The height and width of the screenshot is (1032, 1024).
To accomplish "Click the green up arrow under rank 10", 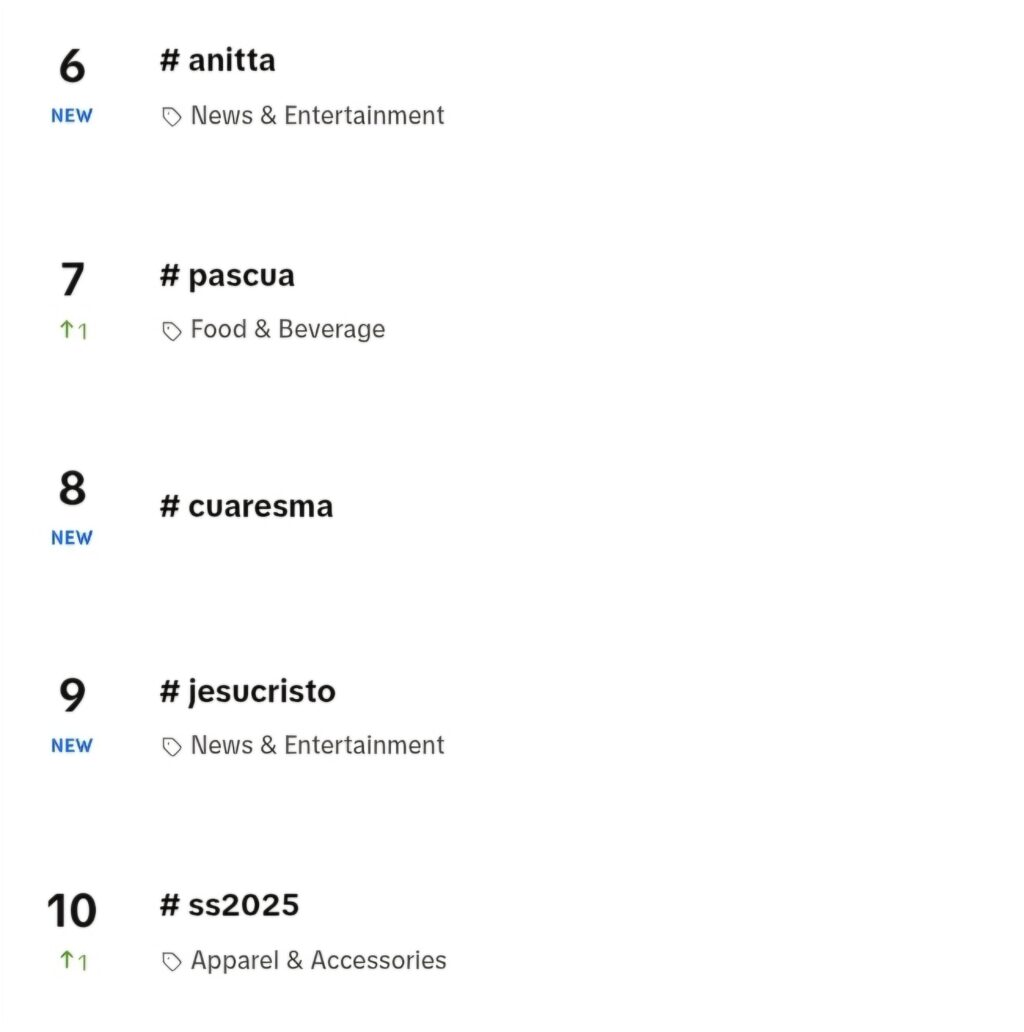I will [x=66, y=960].
